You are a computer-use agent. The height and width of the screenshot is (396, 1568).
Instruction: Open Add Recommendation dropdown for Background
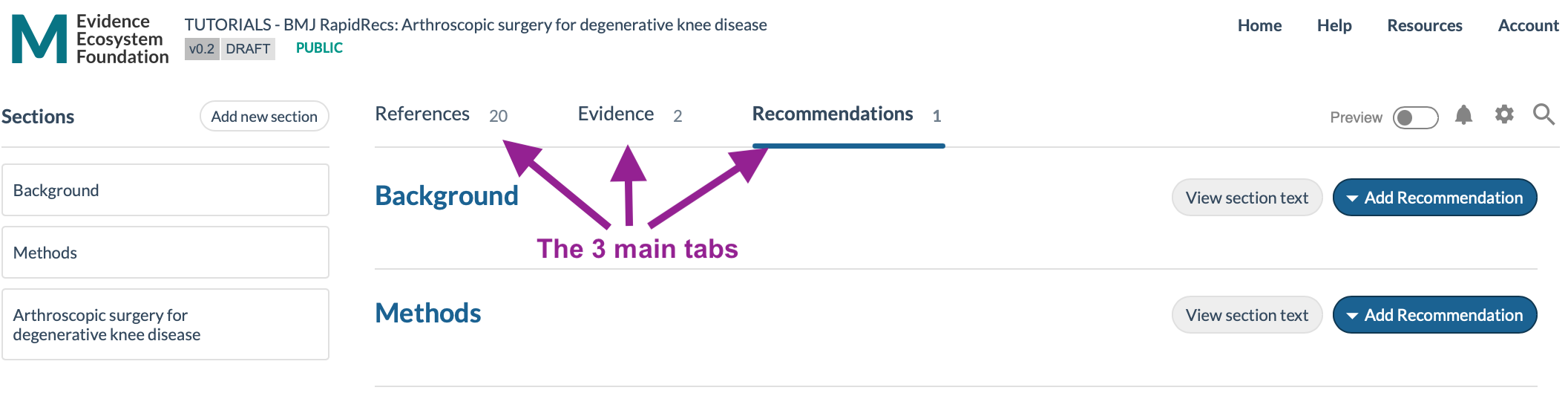click(x=1434, y=198)
